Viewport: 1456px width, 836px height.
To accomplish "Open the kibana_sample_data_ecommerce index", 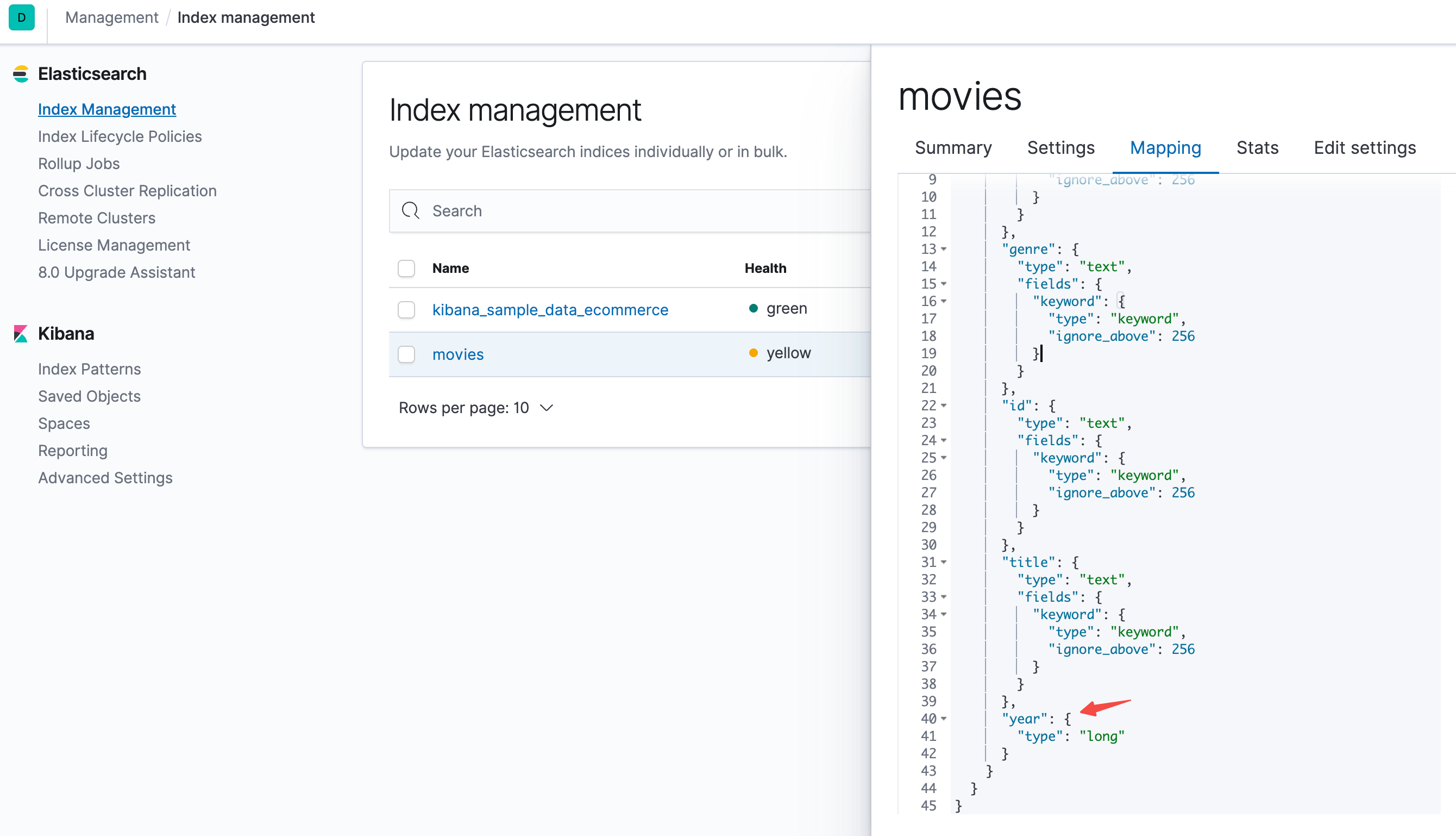I will click(x=550, y=309).
